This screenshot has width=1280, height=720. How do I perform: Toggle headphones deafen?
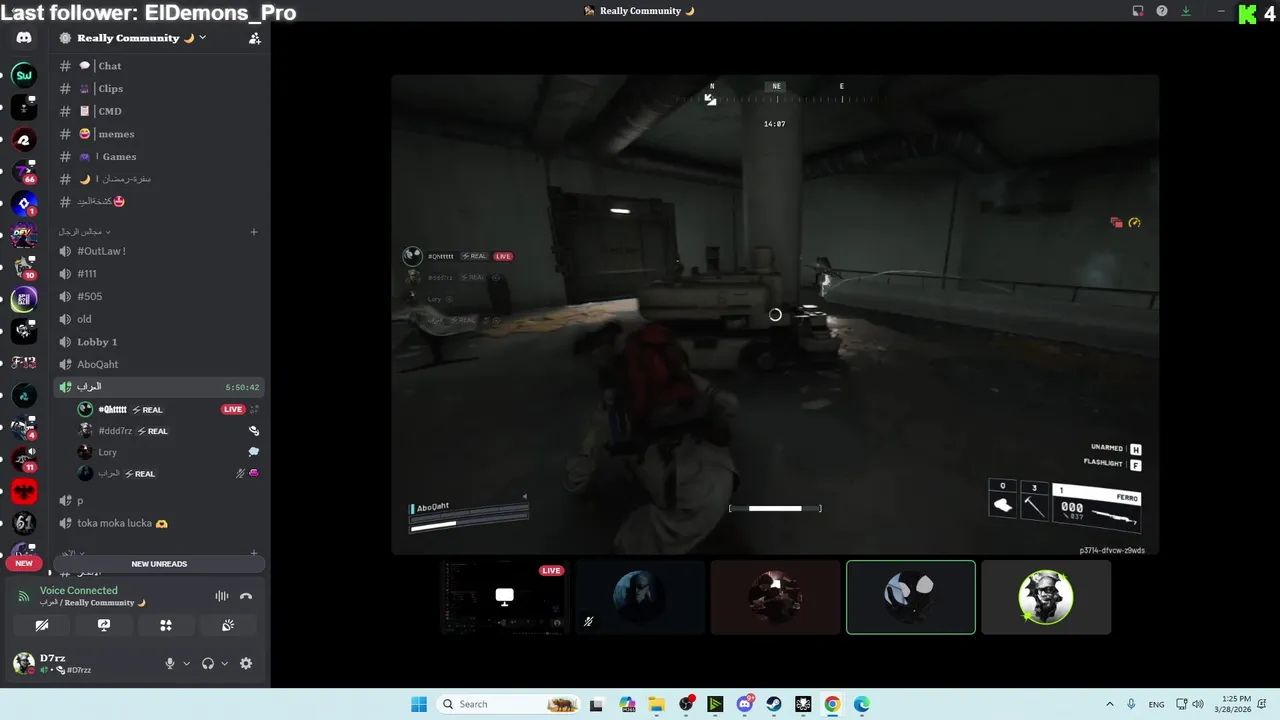208,663
